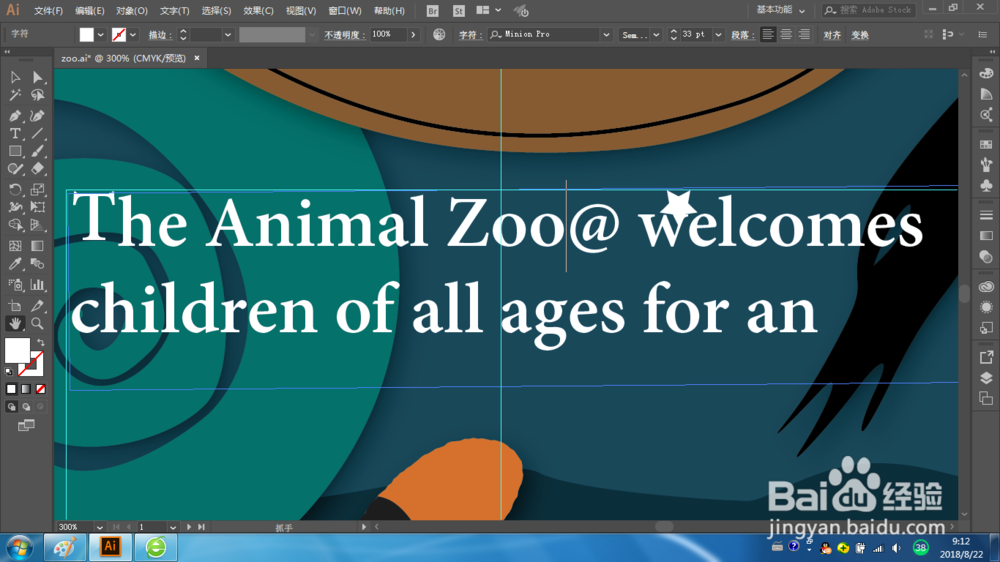The width and height of the screenshot is (1000, 562).
Task: Click the 描边 stroke label link
Action: pos(159,35)
